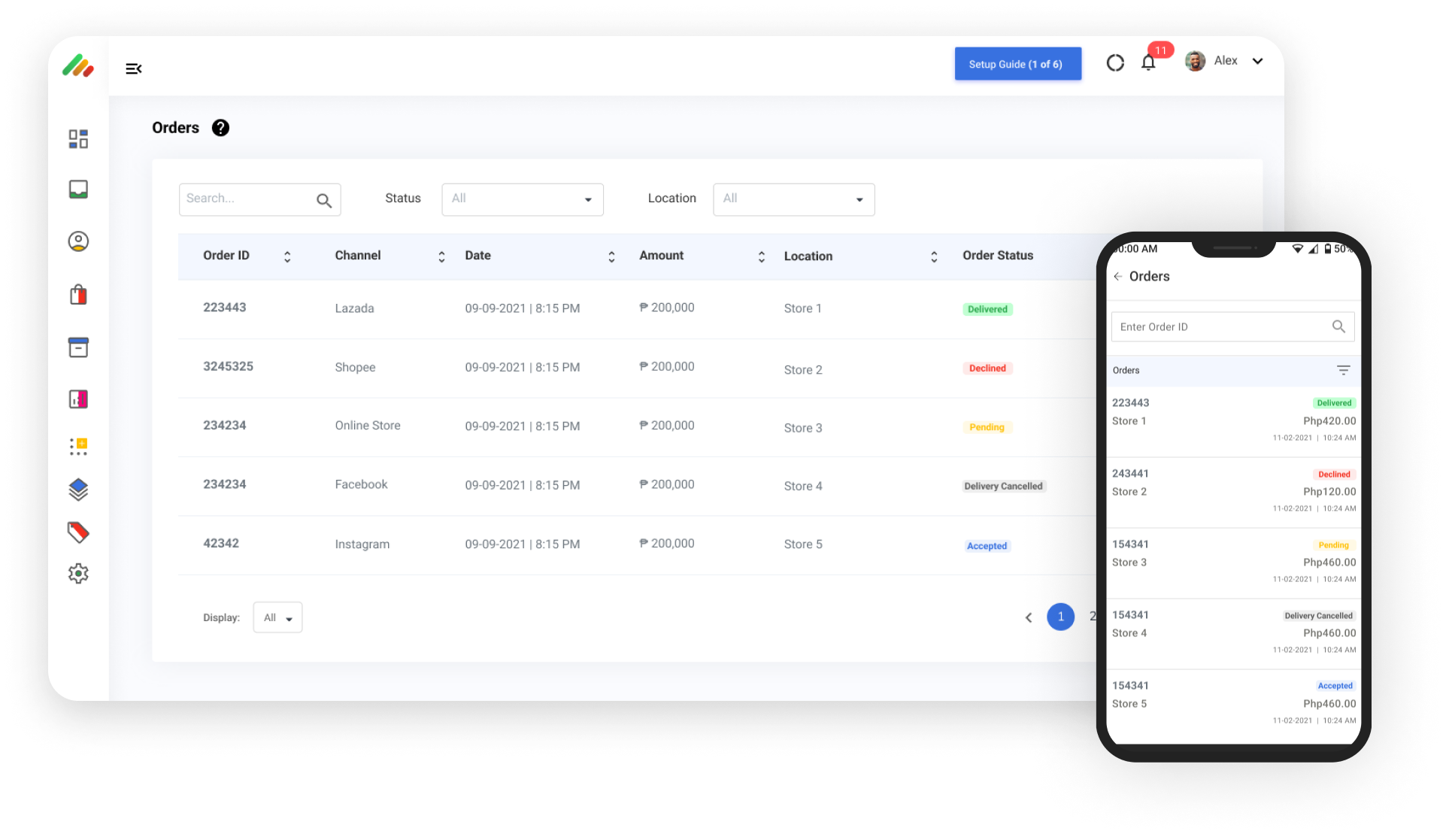Screen dimensions: 1449x840
Task: Click the layers/stack icon in sidebar
Action: [x=79, y=490]
